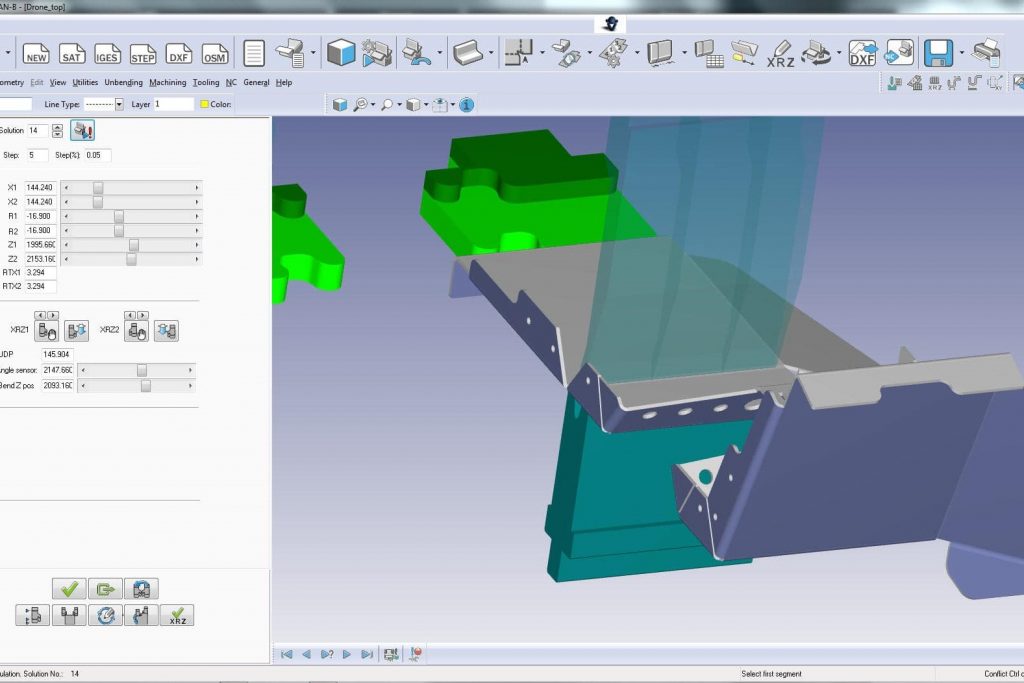Open the Machining menu
Screen dimensions: 1024x683
pos(168,82)
